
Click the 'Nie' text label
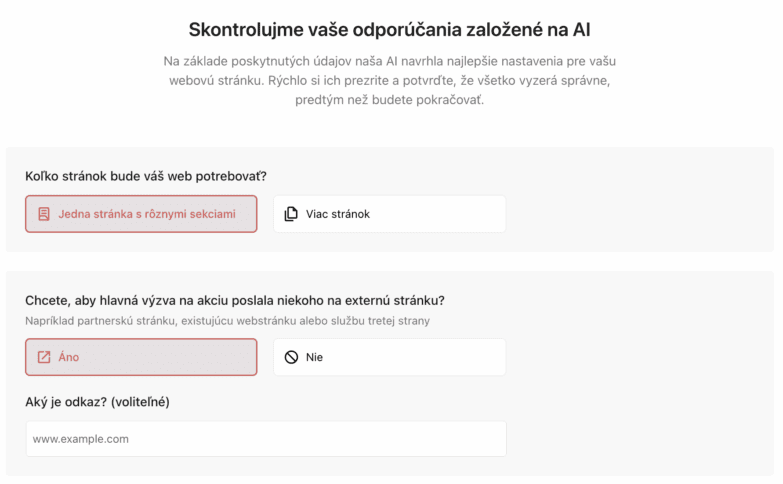click(x=315, y=357)
